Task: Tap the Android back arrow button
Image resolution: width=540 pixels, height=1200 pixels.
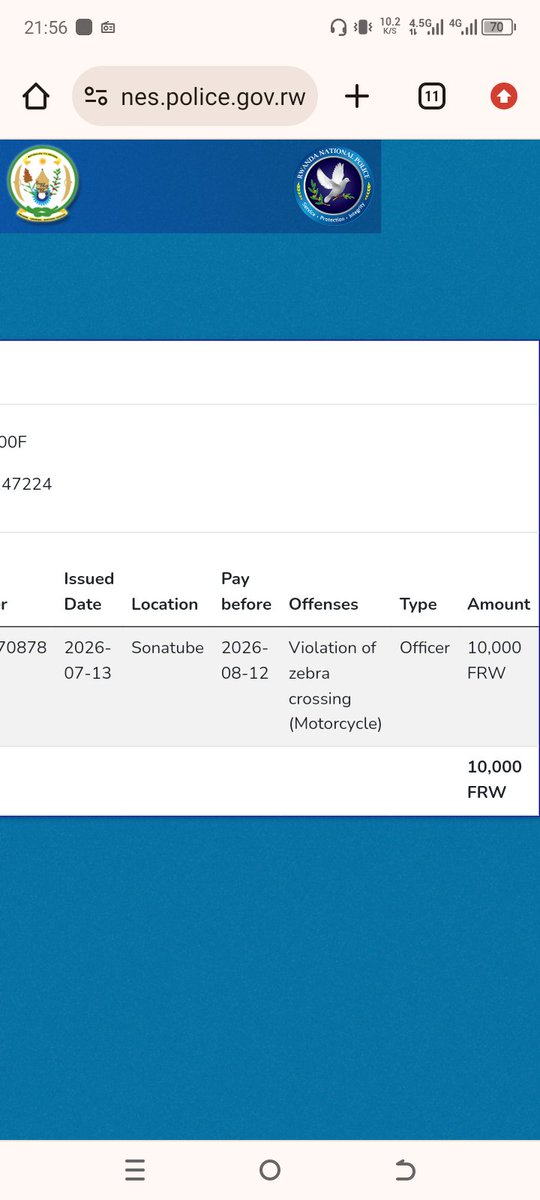Action: pos(404,1170)
